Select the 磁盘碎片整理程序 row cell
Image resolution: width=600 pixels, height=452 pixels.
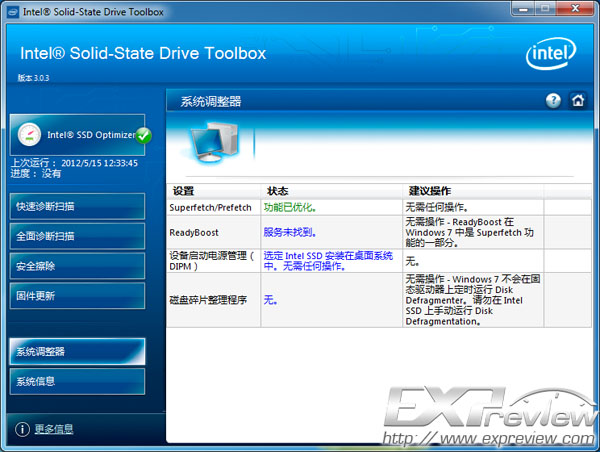(214, 300)
